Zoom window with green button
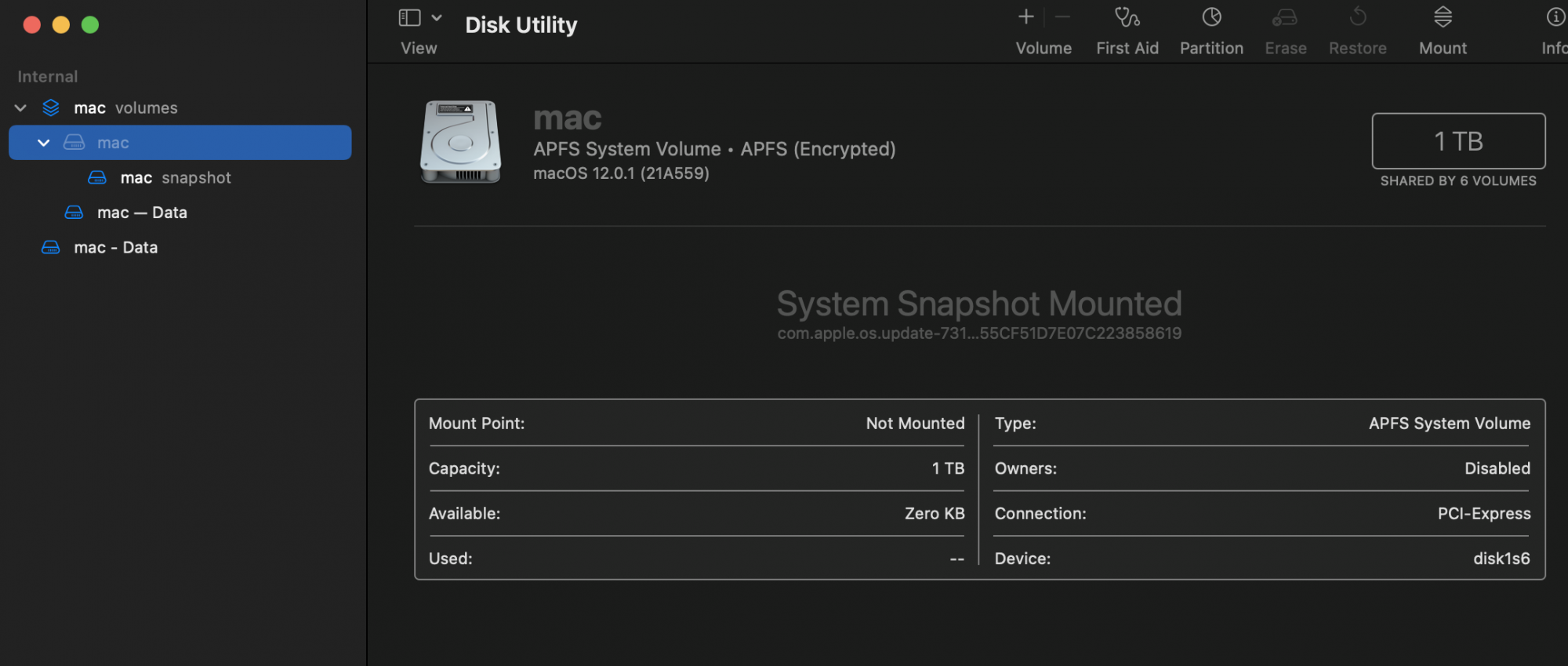The width and height of the screenshot is (1568, 666). click(90, 25)
